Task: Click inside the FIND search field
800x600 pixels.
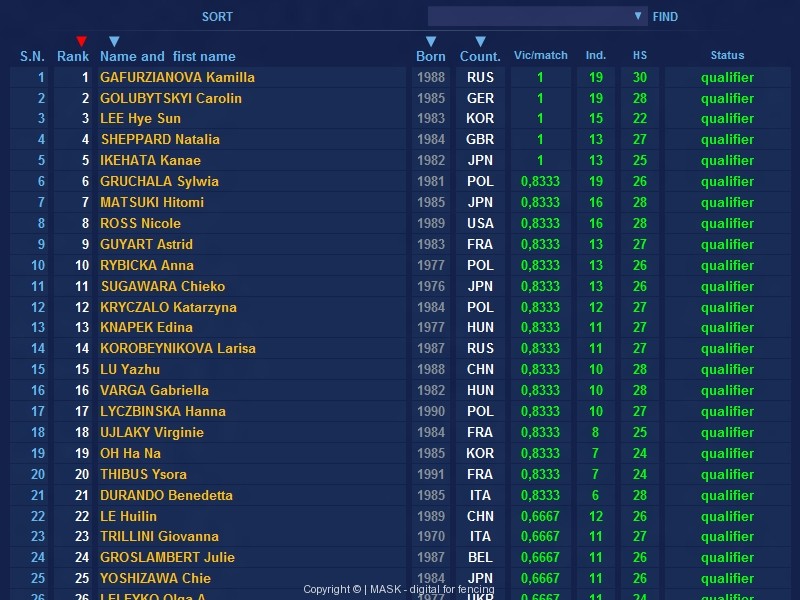Action: point(530,16)
